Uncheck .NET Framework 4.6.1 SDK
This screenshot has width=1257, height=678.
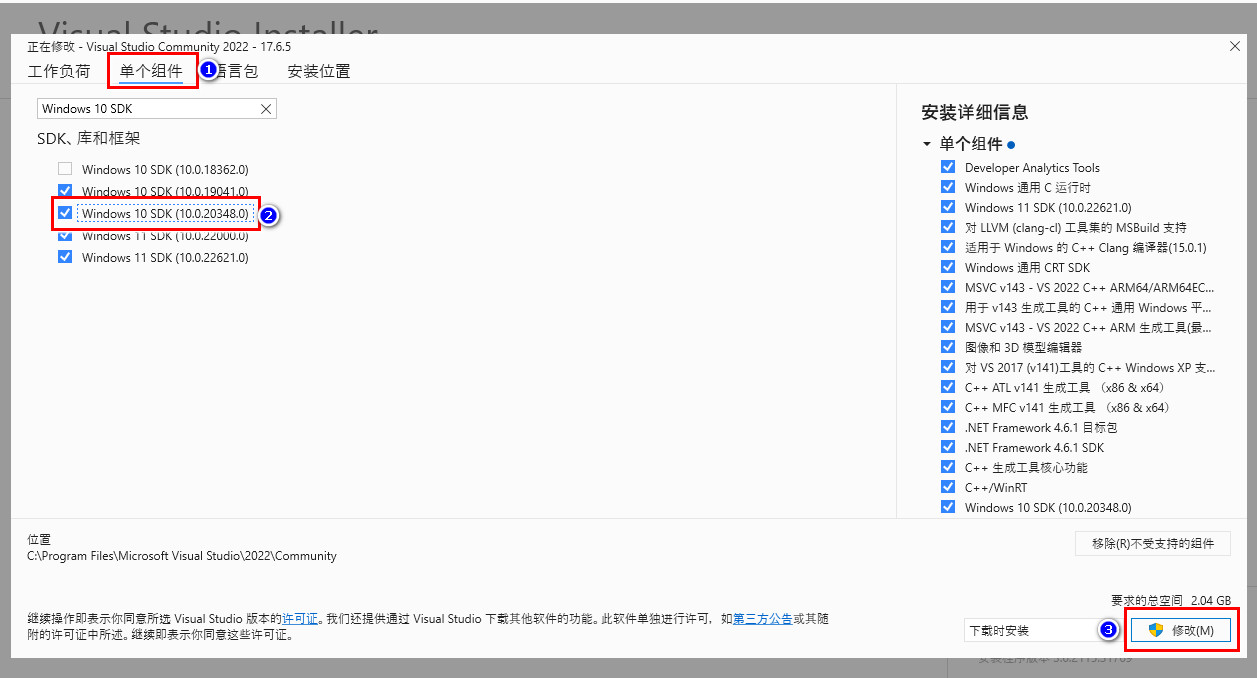point(948,447)
